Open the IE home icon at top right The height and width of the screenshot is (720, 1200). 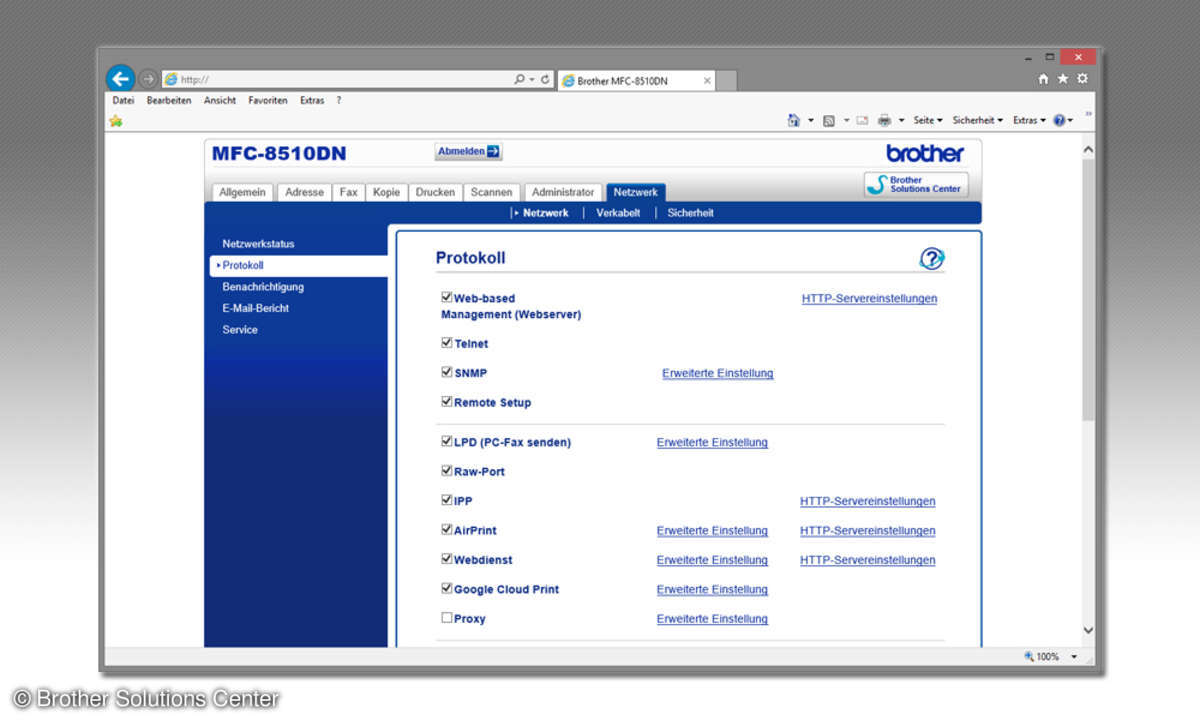point(1044,79)
